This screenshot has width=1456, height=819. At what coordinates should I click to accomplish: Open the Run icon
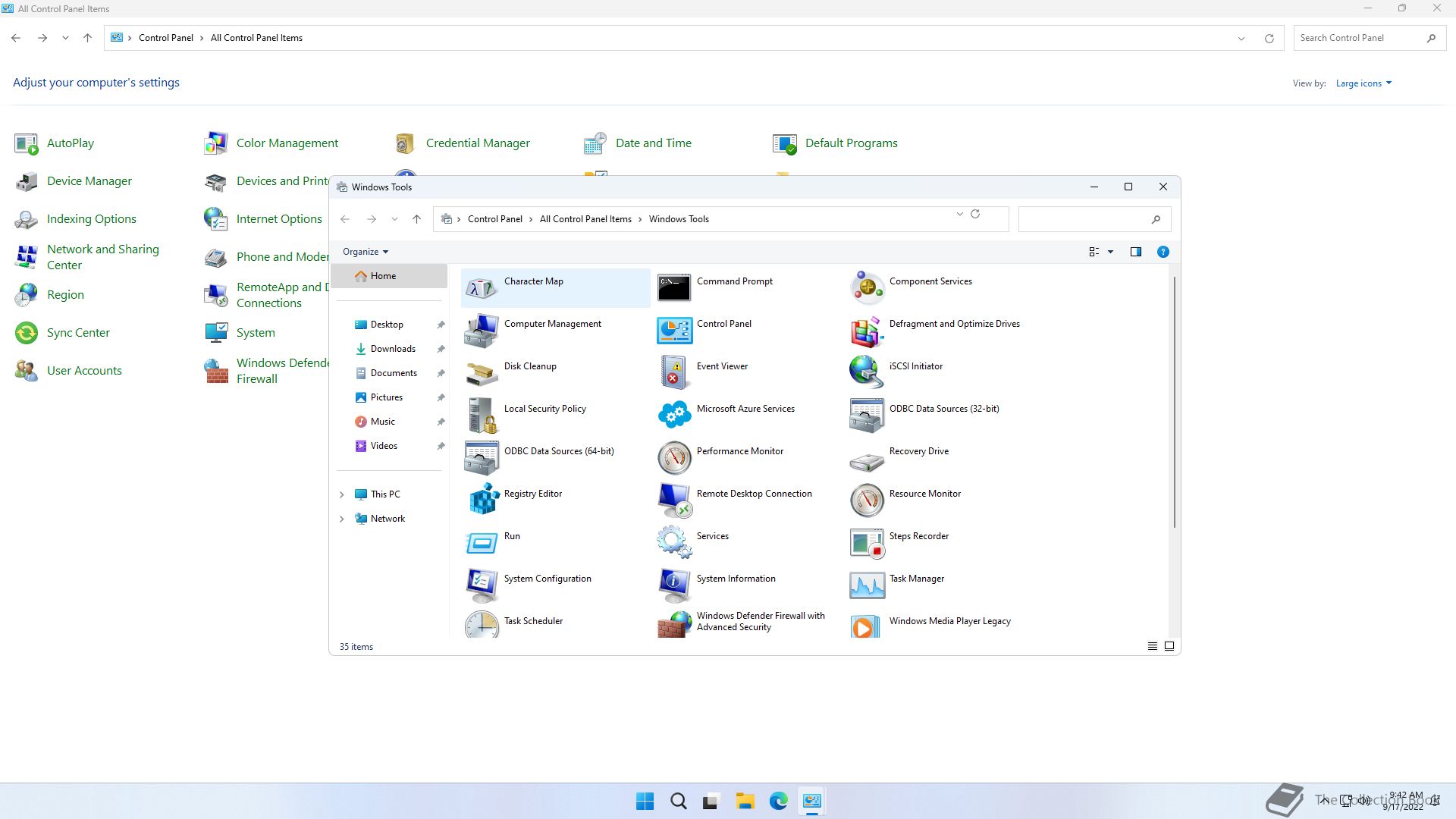[x=482, y=543]
